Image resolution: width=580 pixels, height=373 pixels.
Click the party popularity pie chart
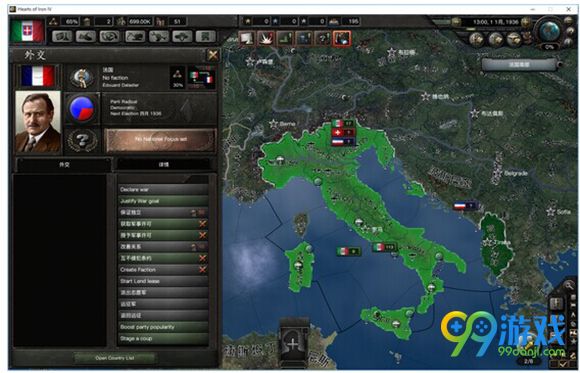(x=81, y=109)
